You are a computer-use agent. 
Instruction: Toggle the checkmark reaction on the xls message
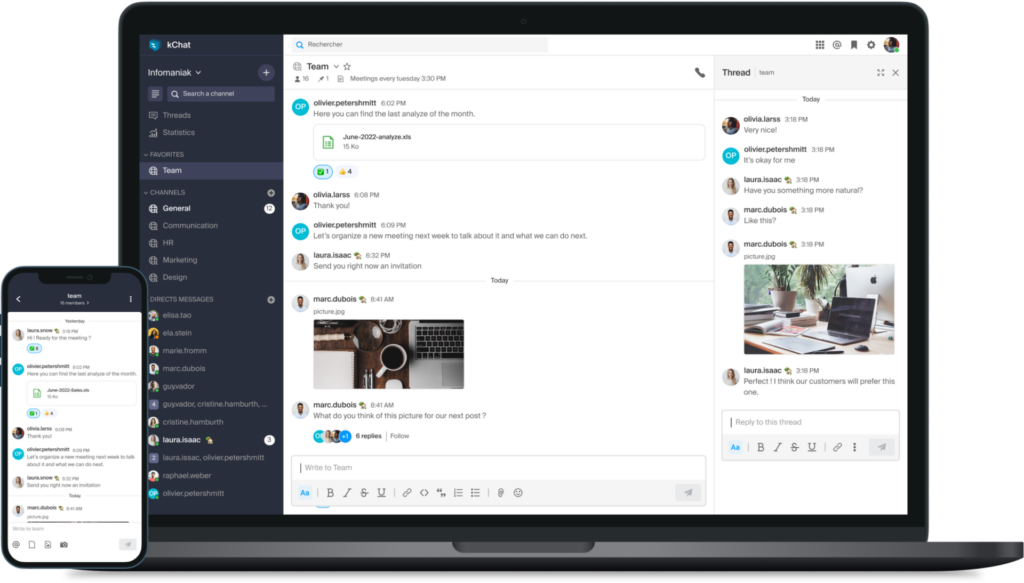(323, 172)
